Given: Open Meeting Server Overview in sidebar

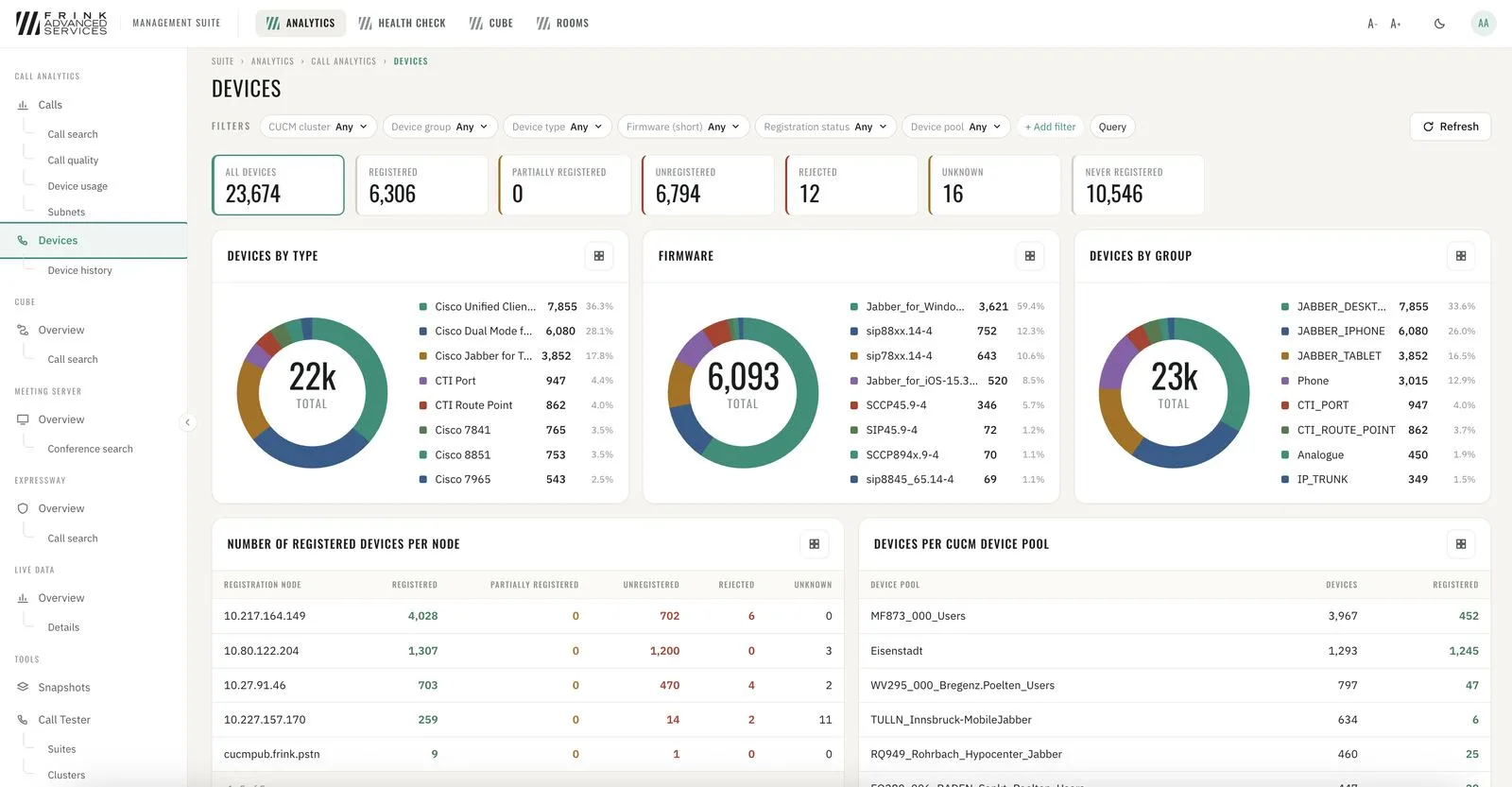Looking at the screenshot, I should [x=61, y=419].
